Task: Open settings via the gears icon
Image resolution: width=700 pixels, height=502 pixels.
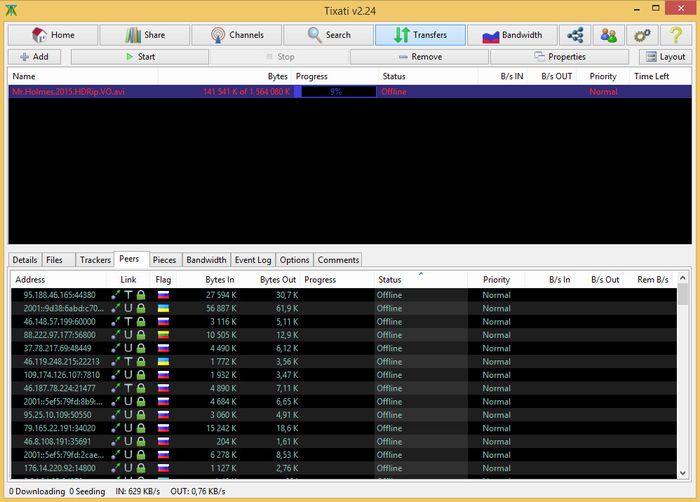Action: (642, 35)
